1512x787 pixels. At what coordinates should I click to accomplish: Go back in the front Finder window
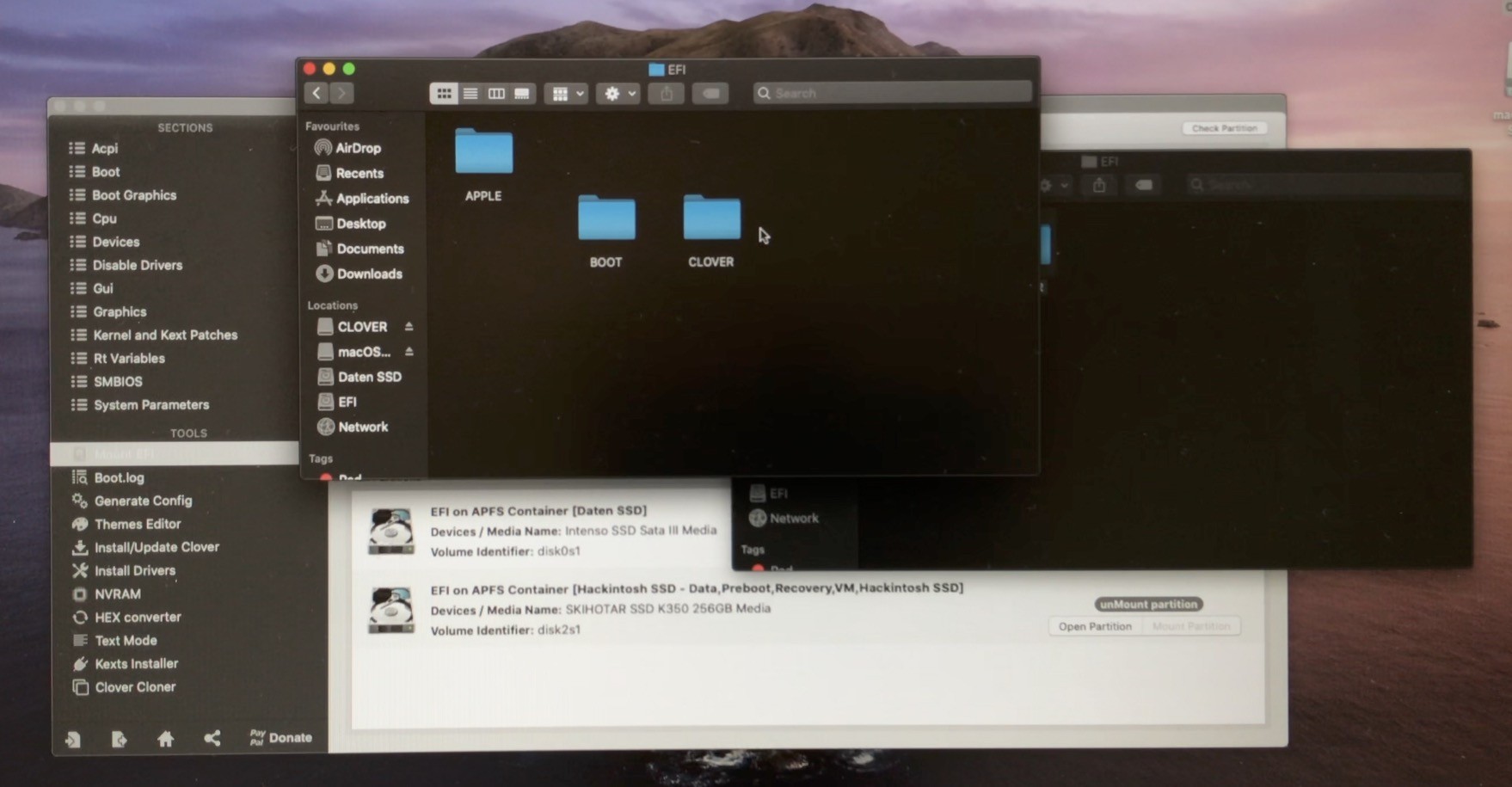tap(317, 93)
